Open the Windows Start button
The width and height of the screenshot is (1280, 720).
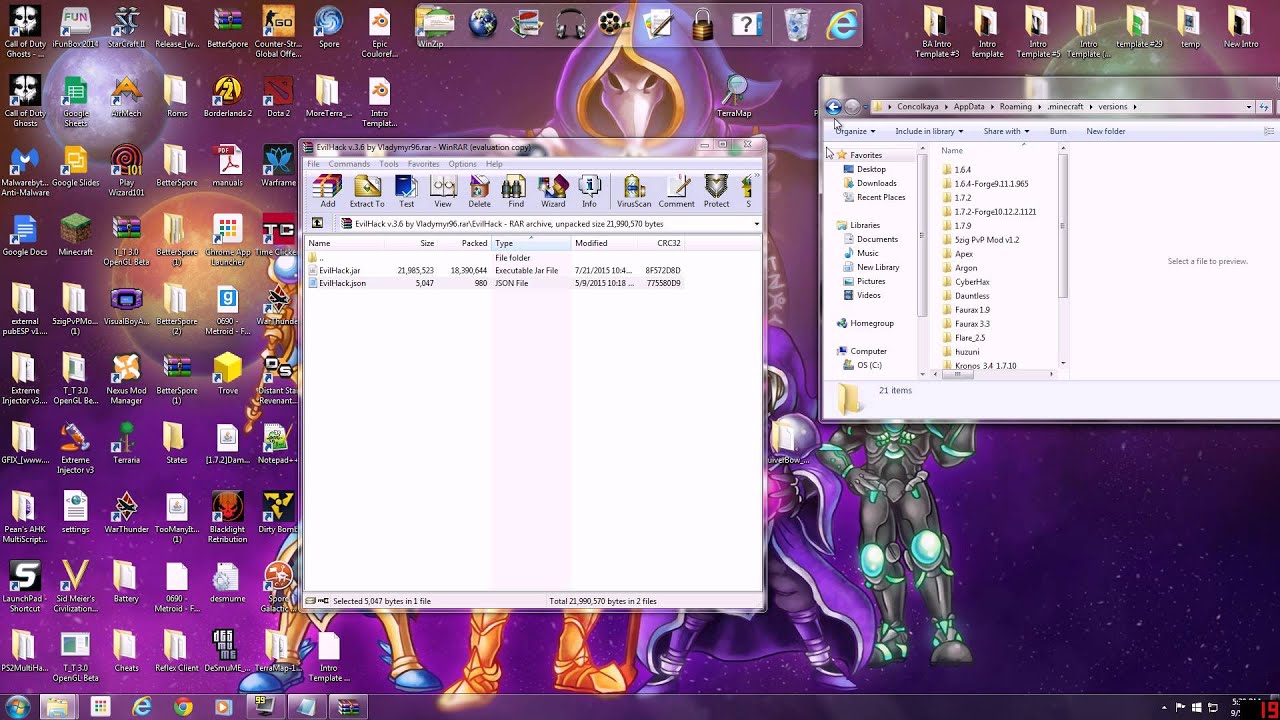17,707
